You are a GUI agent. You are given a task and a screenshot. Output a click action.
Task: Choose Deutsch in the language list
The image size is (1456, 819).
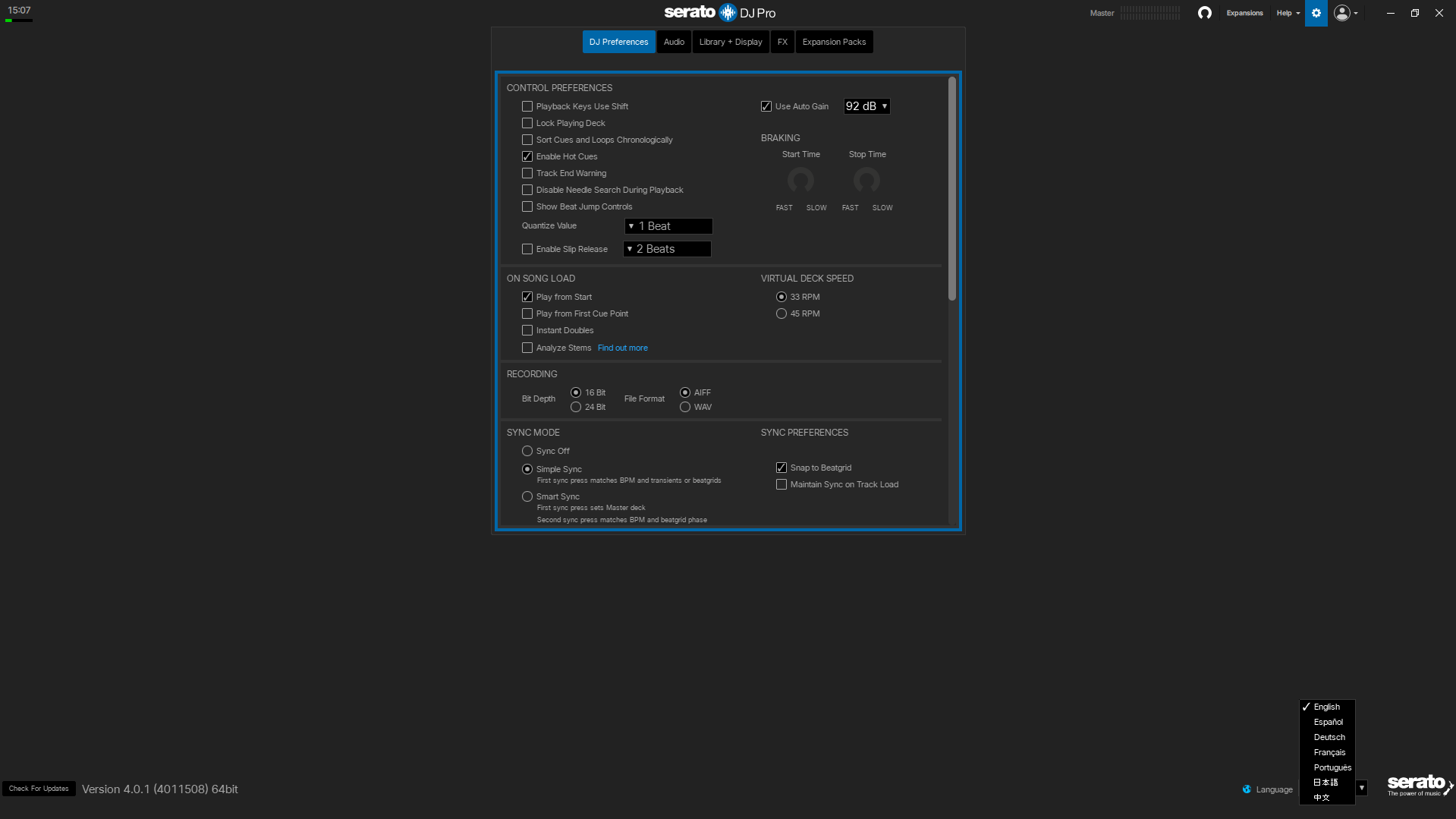[1327, 737]
